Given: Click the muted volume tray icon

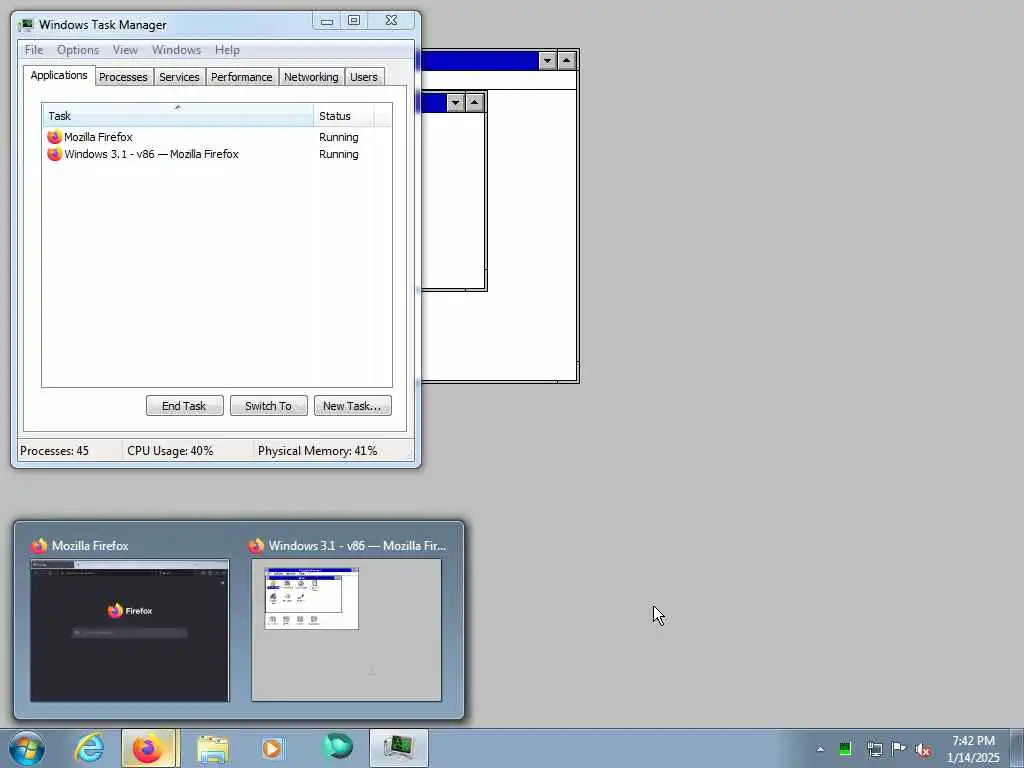Looking at the screenshot, I should tap(923, 750).
